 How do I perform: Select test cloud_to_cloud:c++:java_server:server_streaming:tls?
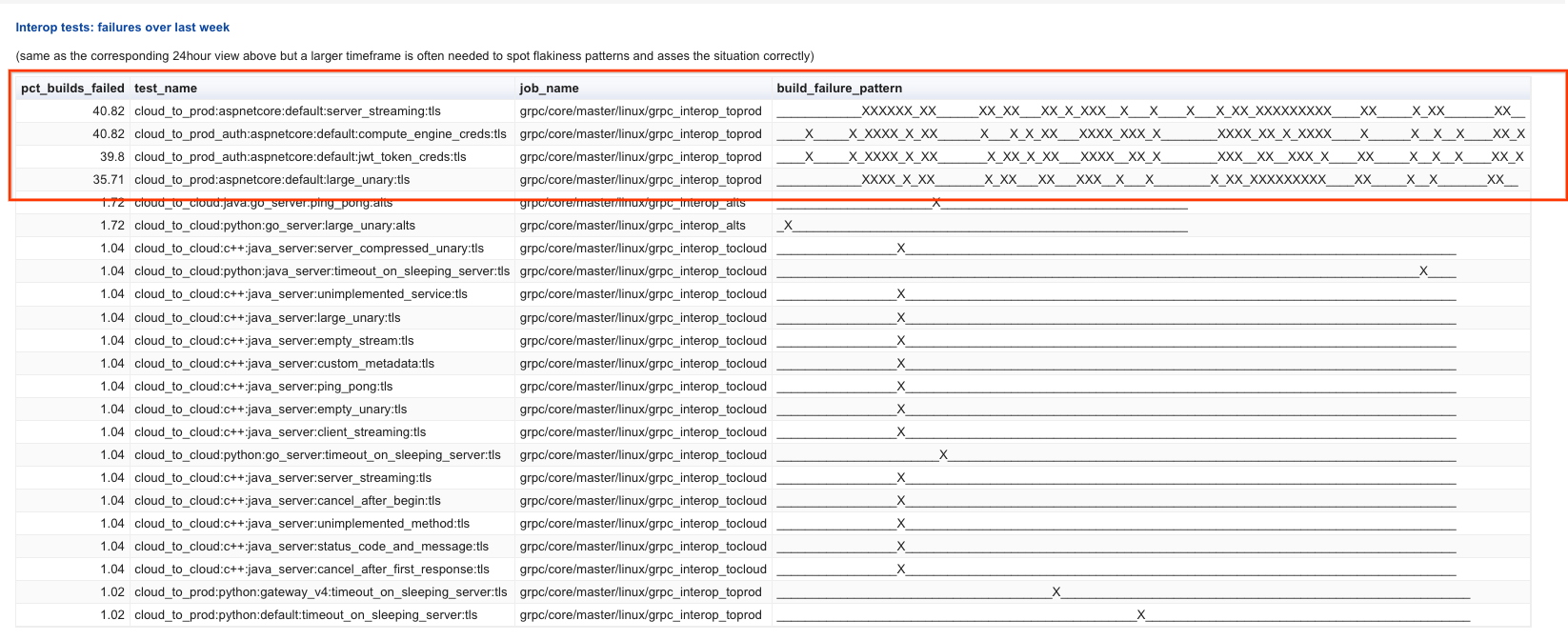(283, 478)
